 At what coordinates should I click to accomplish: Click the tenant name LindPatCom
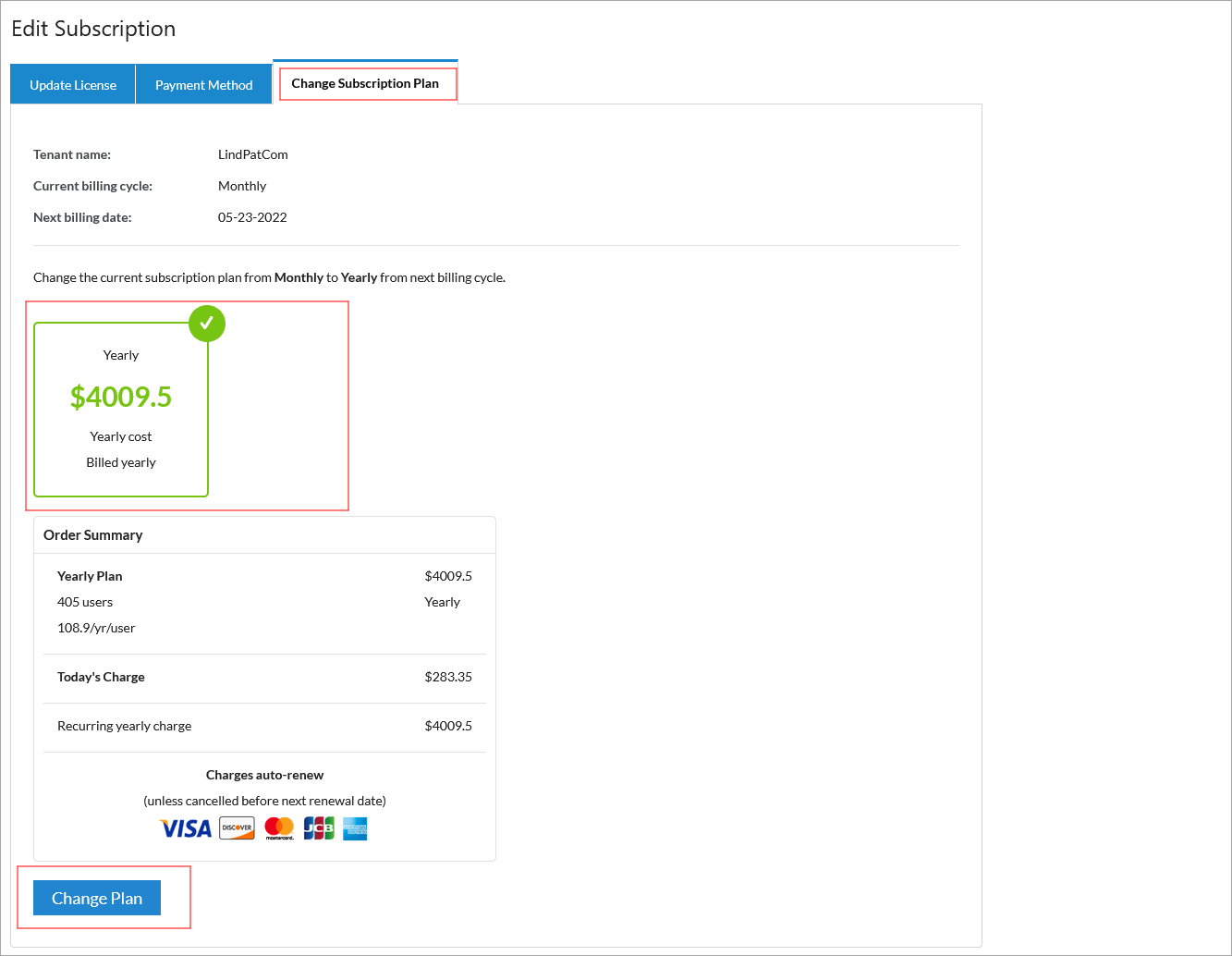pyautogui.click(x=253, y=154)
